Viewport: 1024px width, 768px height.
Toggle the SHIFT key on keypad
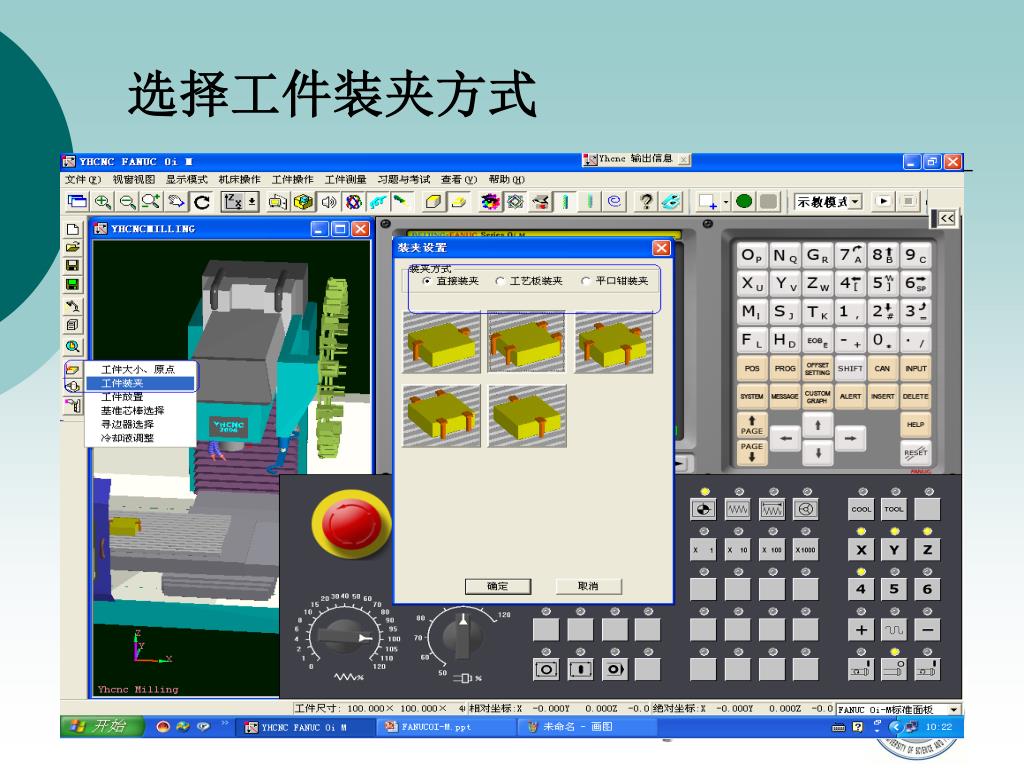850,369
